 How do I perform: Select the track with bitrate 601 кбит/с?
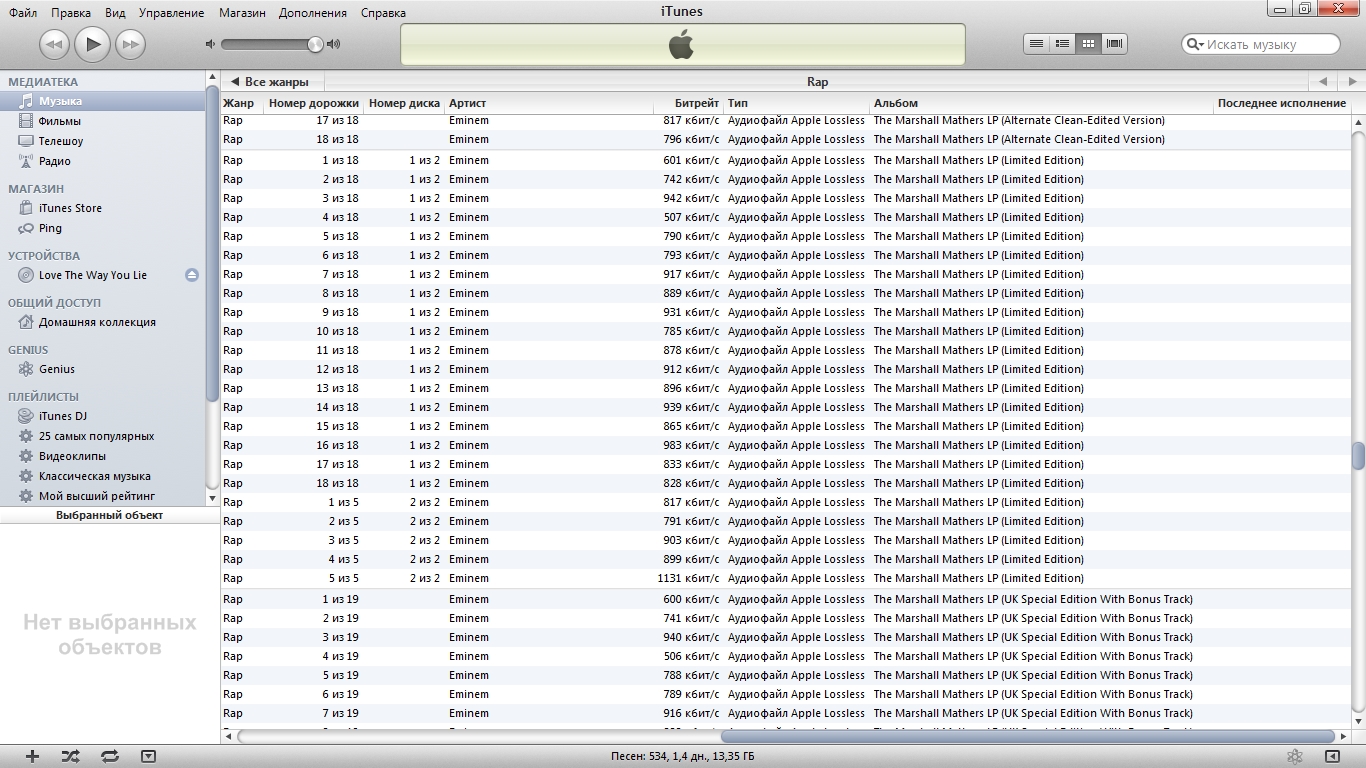(x=785, y=160)
